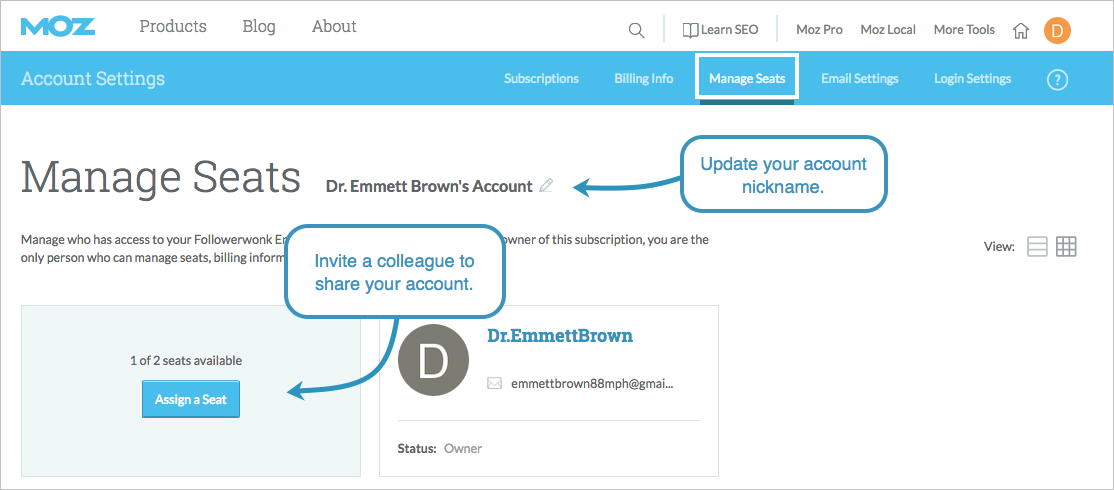The image size is (1114, 490).
Task: Click the gray D profile picture
Action: (x=433, y=360)
